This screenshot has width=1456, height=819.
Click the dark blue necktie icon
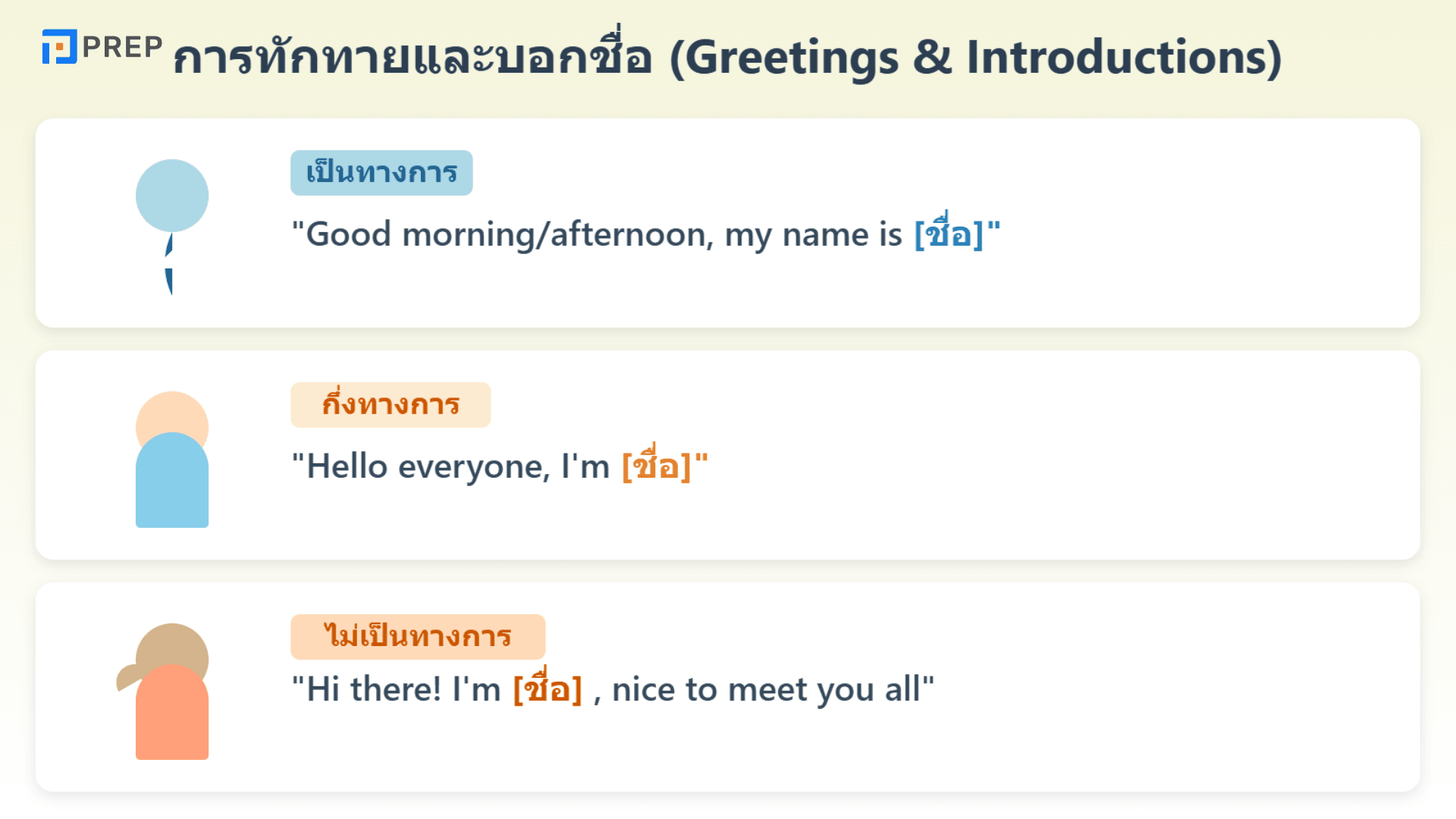tap(169, 264)
